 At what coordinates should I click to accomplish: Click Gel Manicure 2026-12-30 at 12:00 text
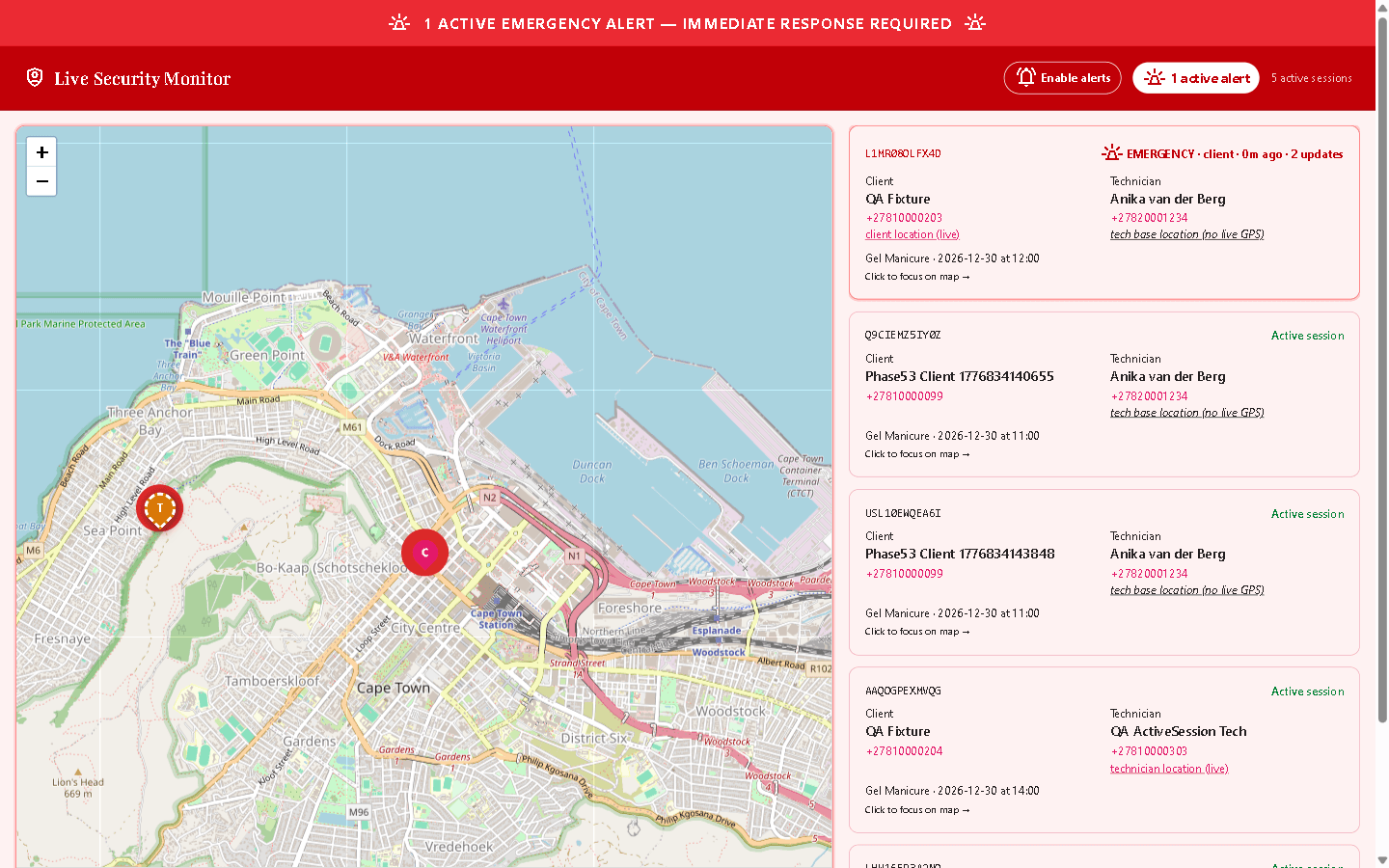coord(952,258)
